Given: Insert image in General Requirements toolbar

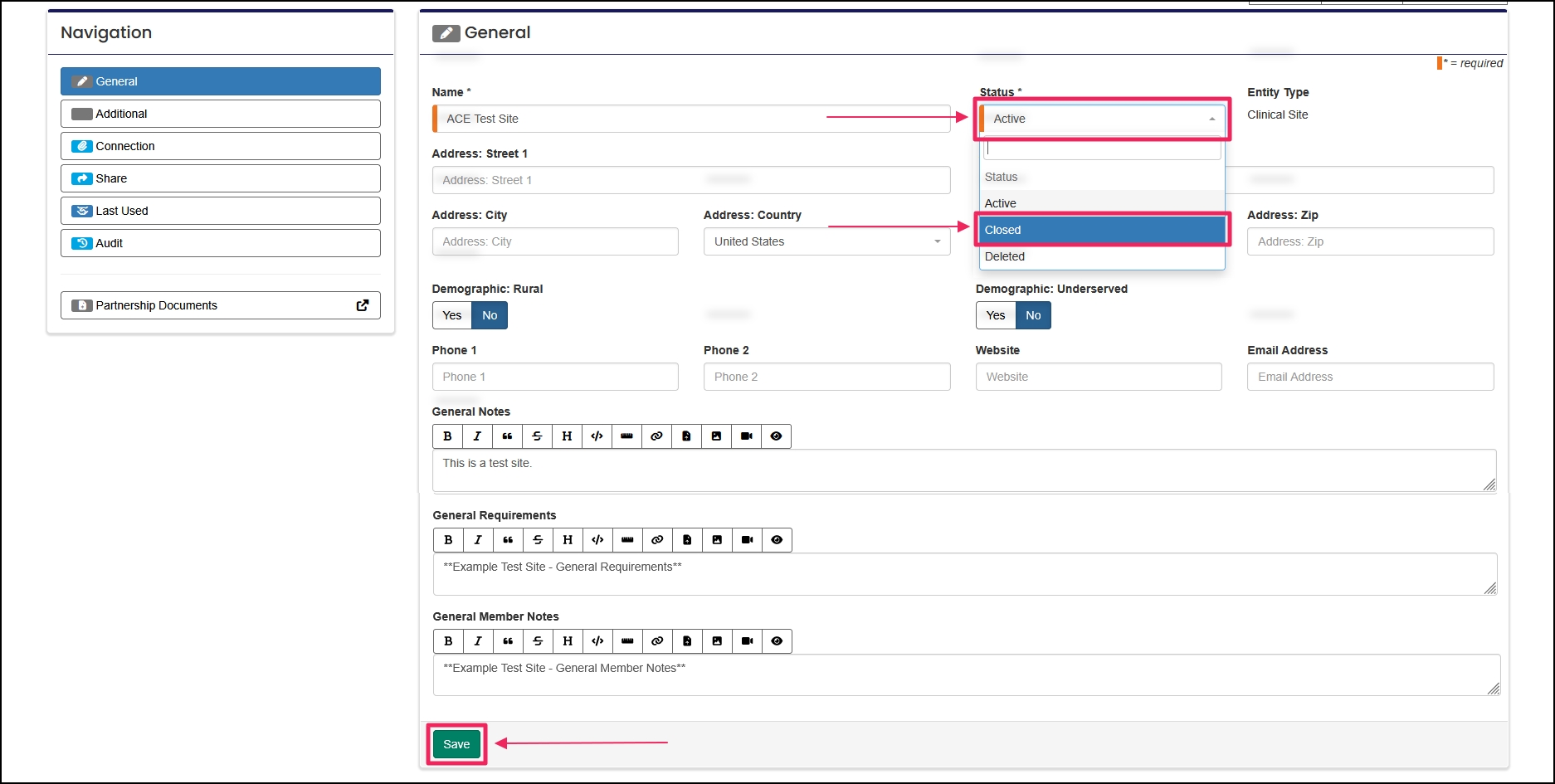Looking at the screenshot, I should coord(717,540).
